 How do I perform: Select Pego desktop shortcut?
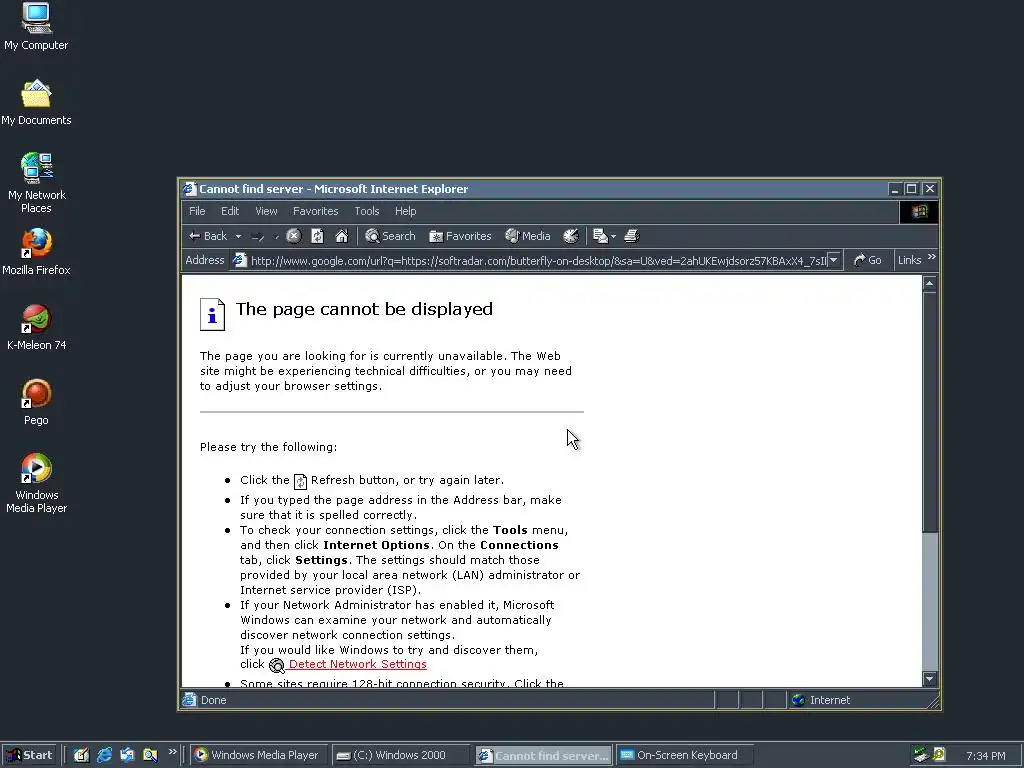pyautogui.click(x=36, y=403)
